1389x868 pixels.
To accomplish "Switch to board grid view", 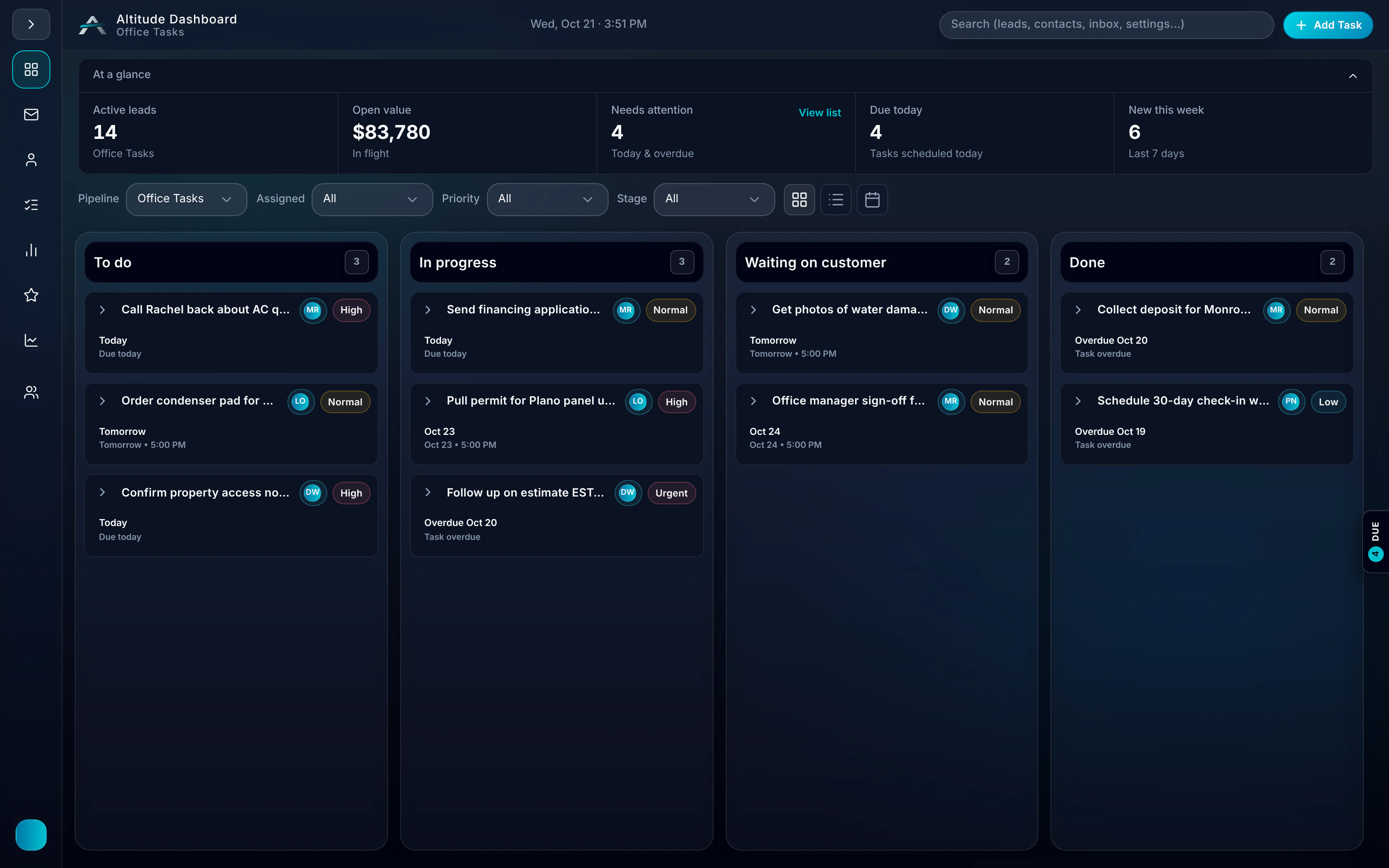I will point(799,199).
